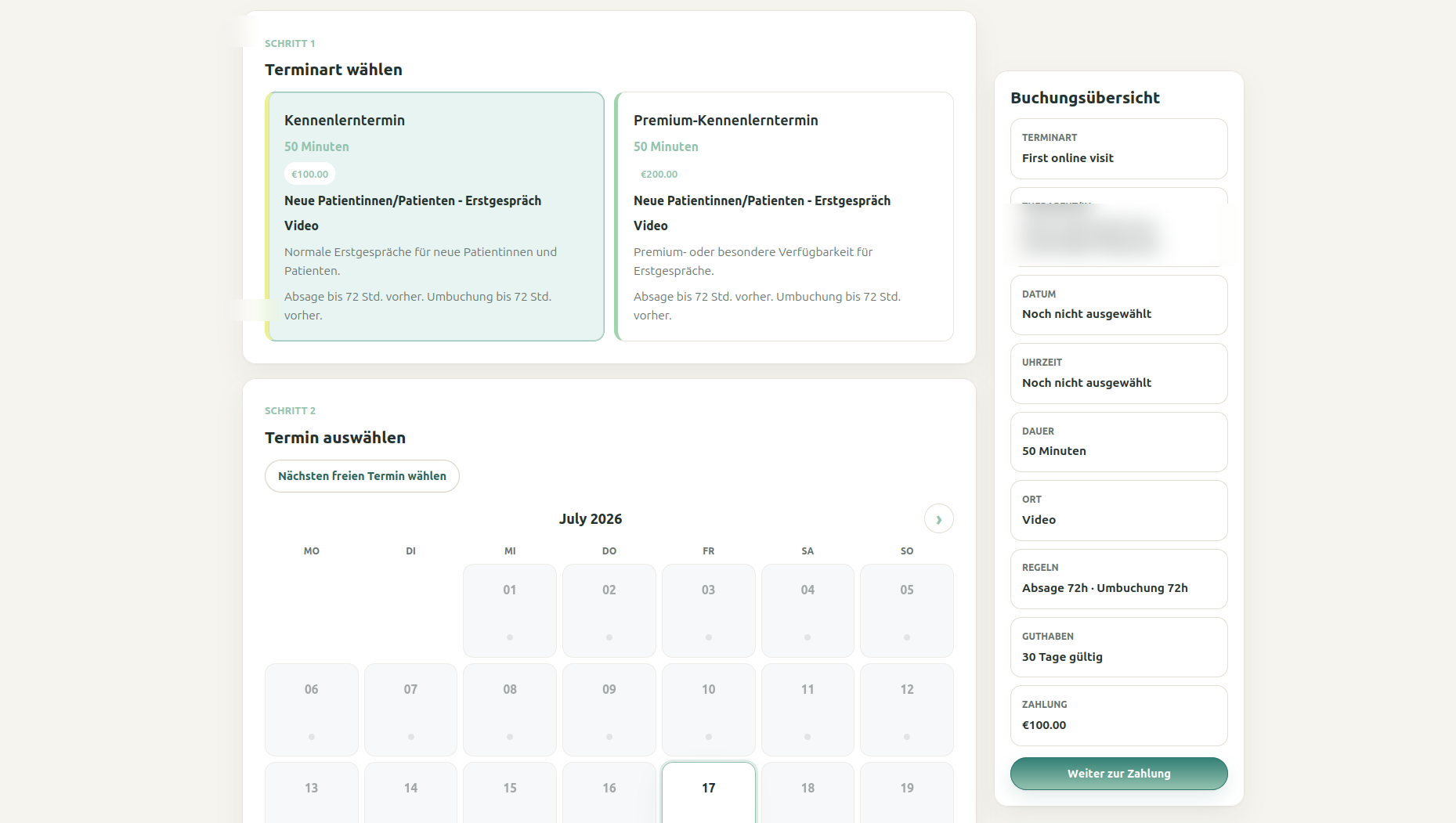Image resolution: width=1456 pixels, height=823 pixels.
Task: Click the MI weekday header
Action: (x=510, y=551)
